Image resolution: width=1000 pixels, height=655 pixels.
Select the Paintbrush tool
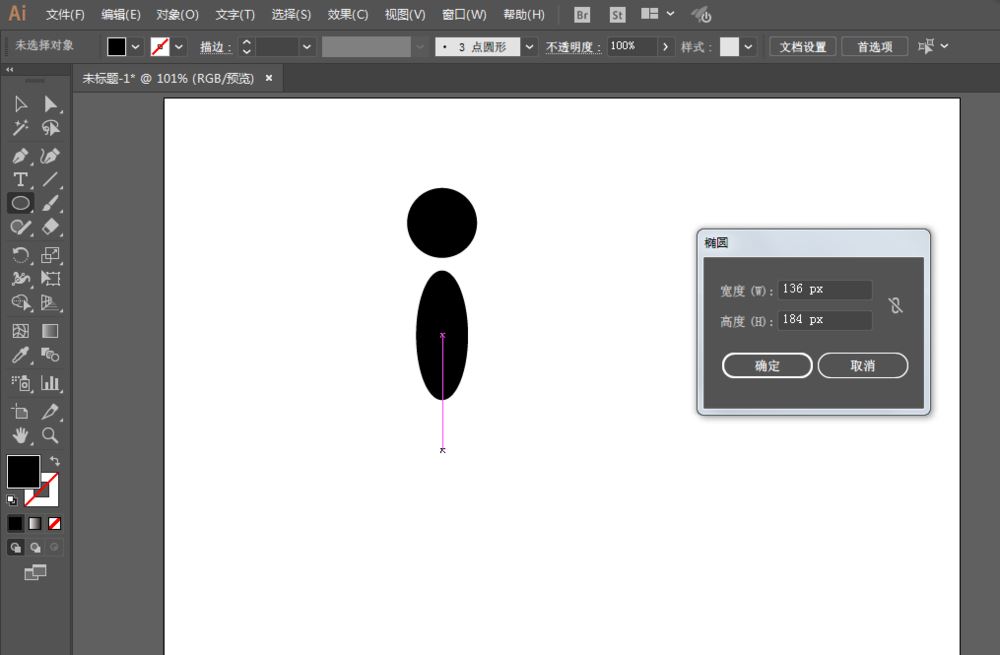pos(50,203)
